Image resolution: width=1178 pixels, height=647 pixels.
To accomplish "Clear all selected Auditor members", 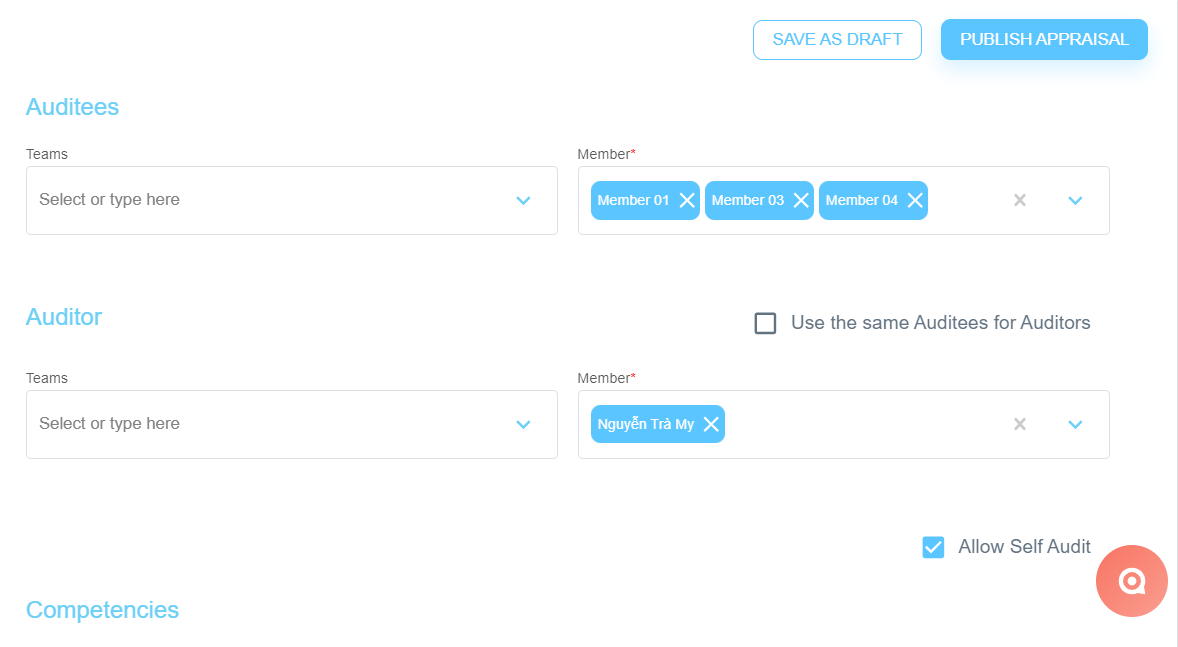I will click(1019, 424).
